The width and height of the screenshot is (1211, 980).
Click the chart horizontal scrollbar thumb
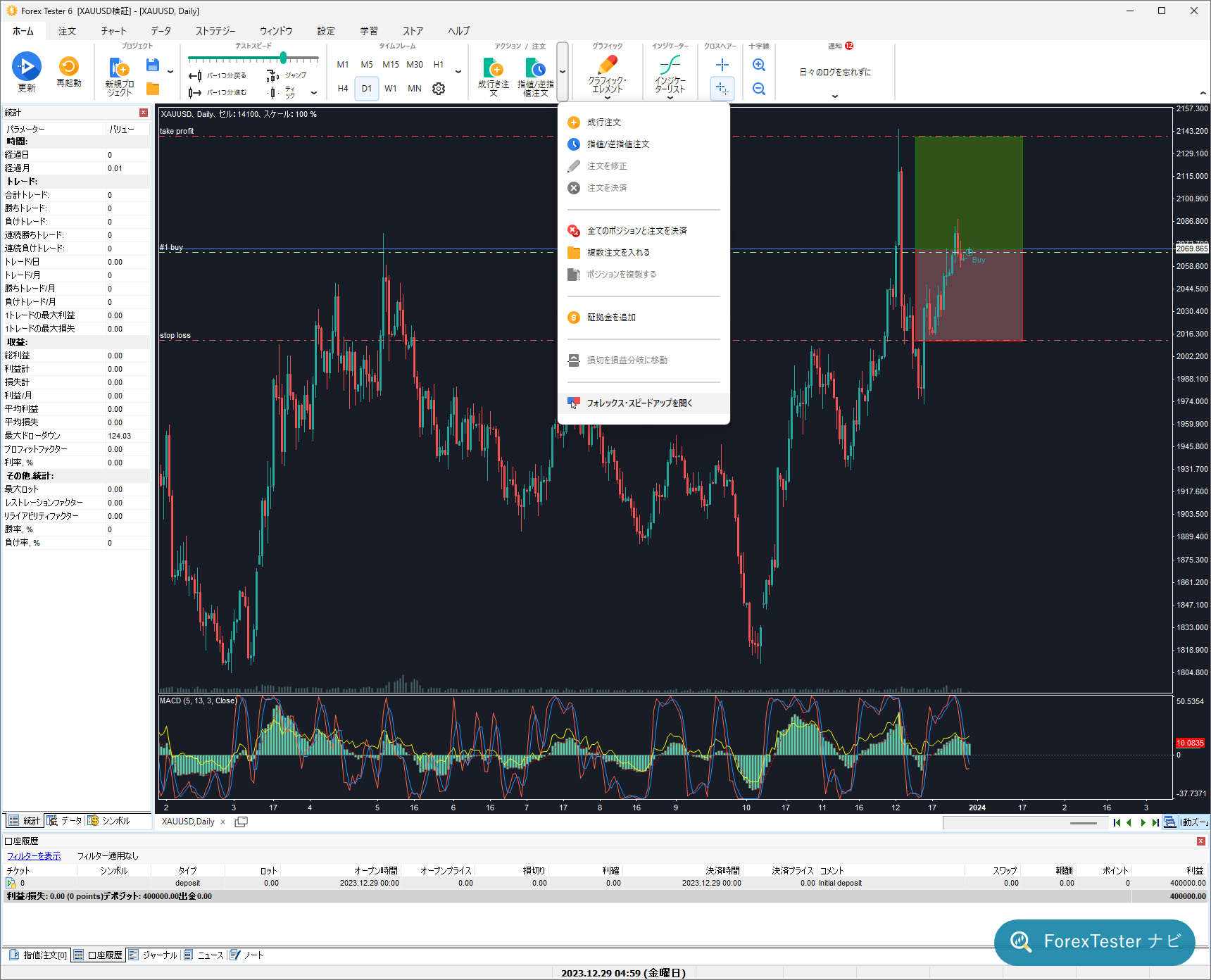point(1083,823)
